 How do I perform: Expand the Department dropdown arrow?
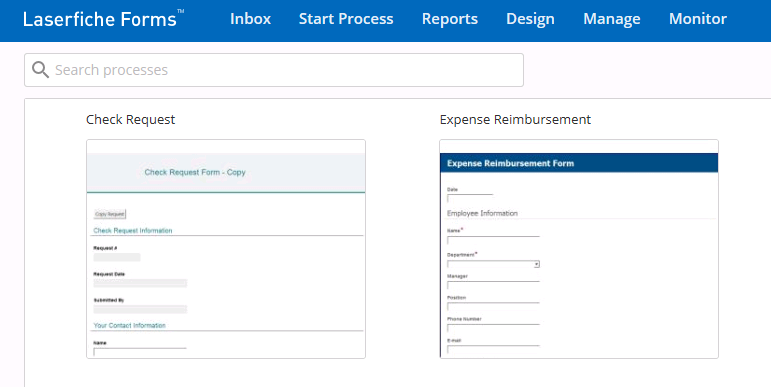point(536,265)
